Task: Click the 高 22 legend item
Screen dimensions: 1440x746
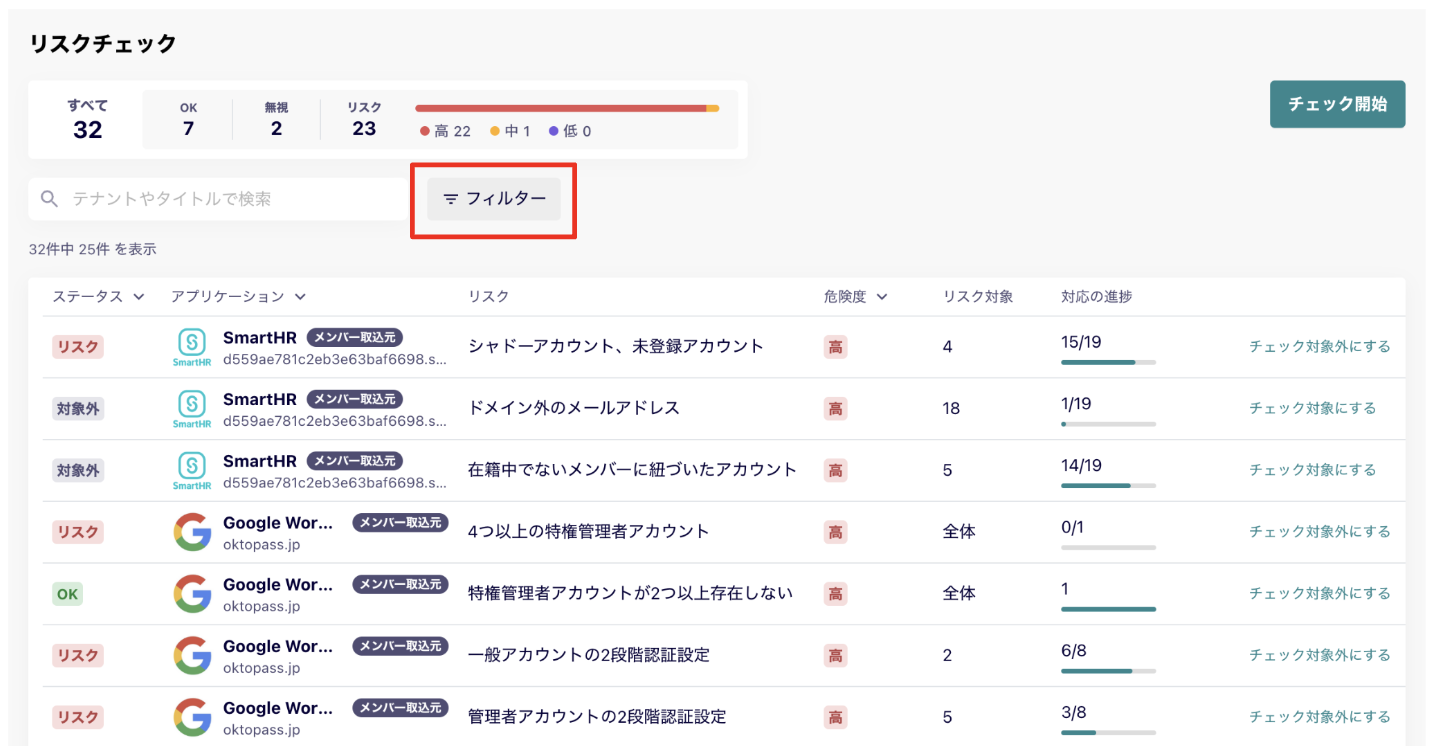Action: click(x=446, y=131)
